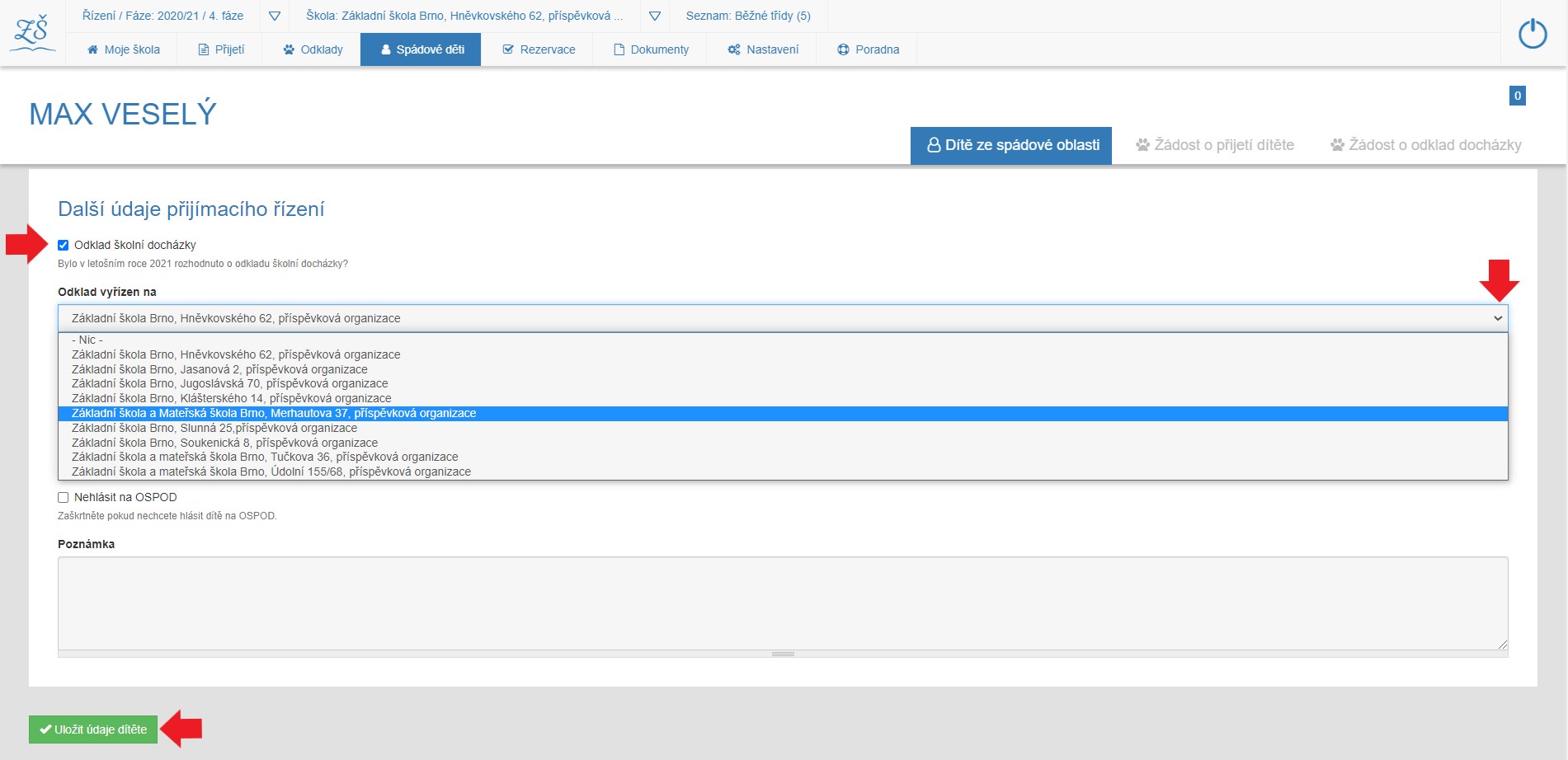The image size is (1568, 760).
Task: Click Řízení / Fáze: 2020/21 / 4. fáze
Action: pos(162,16)
